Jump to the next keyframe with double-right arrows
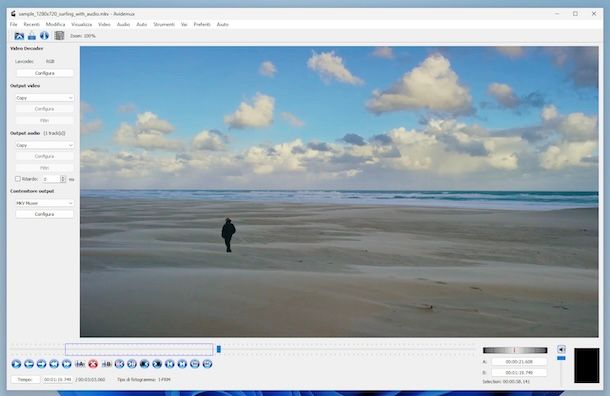 (67, 364)
